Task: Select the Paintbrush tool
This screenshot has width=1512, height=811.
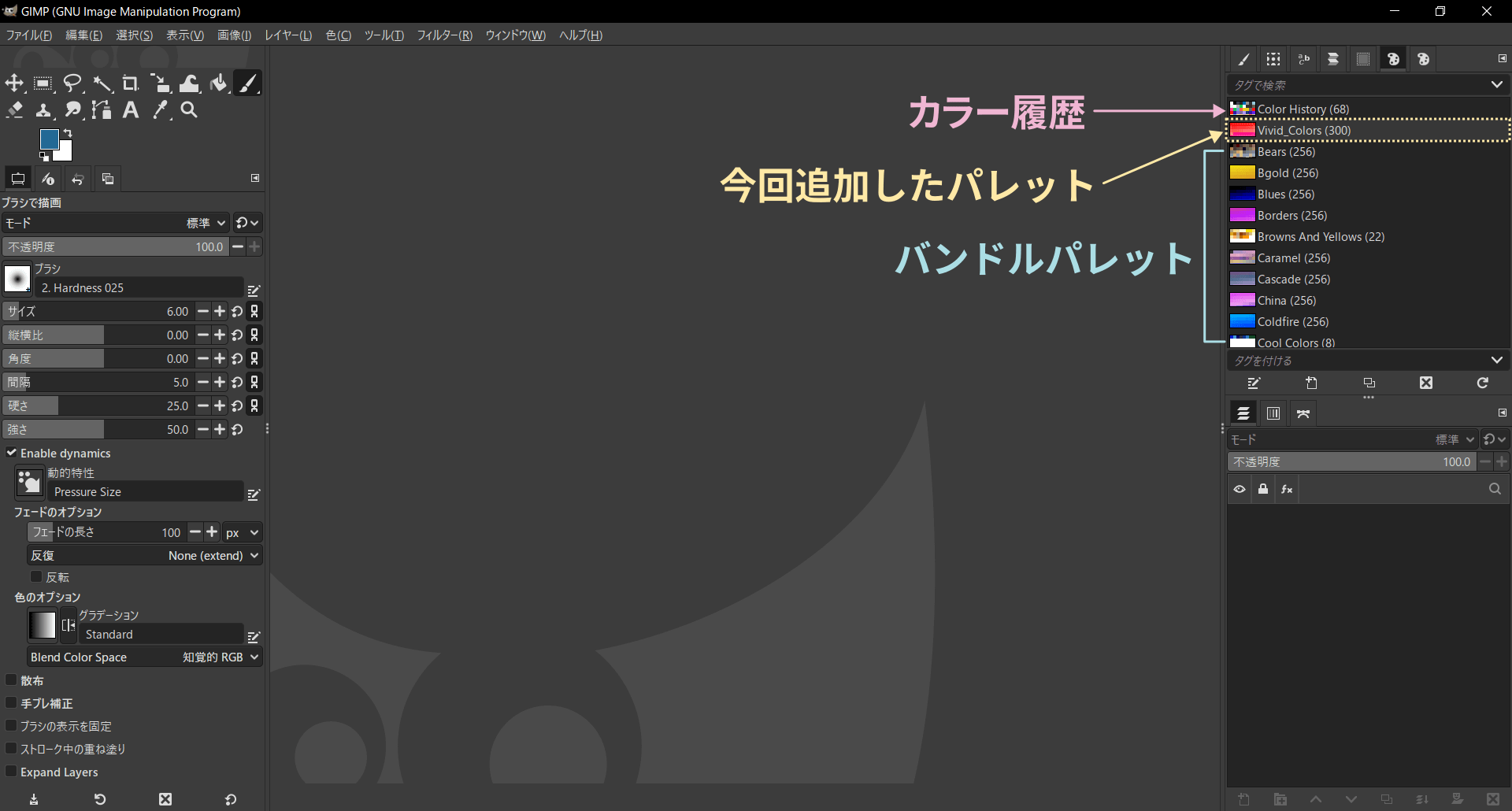Action: coord(248,83)
